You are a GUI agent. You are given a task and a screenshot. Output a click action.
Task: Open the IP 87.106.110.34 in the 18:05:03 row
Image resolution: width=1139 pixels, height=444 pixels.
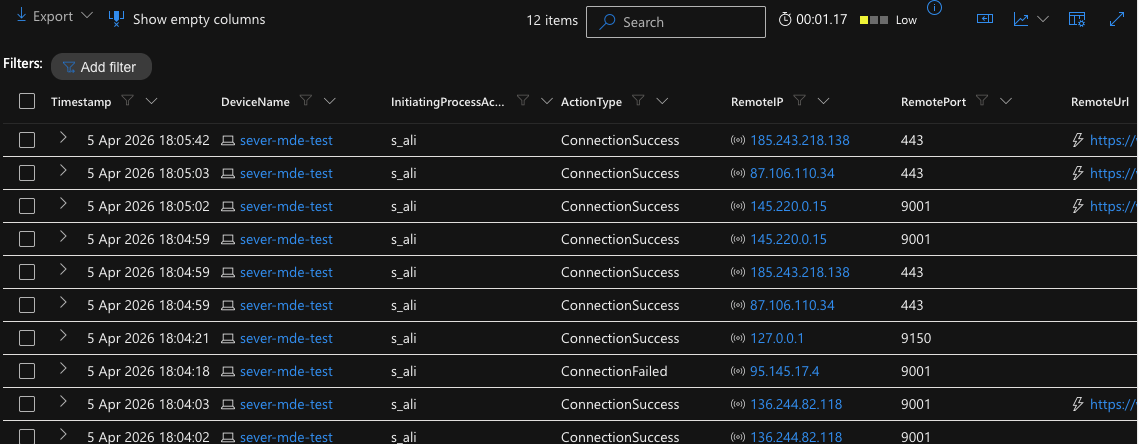tap(792, 173)
